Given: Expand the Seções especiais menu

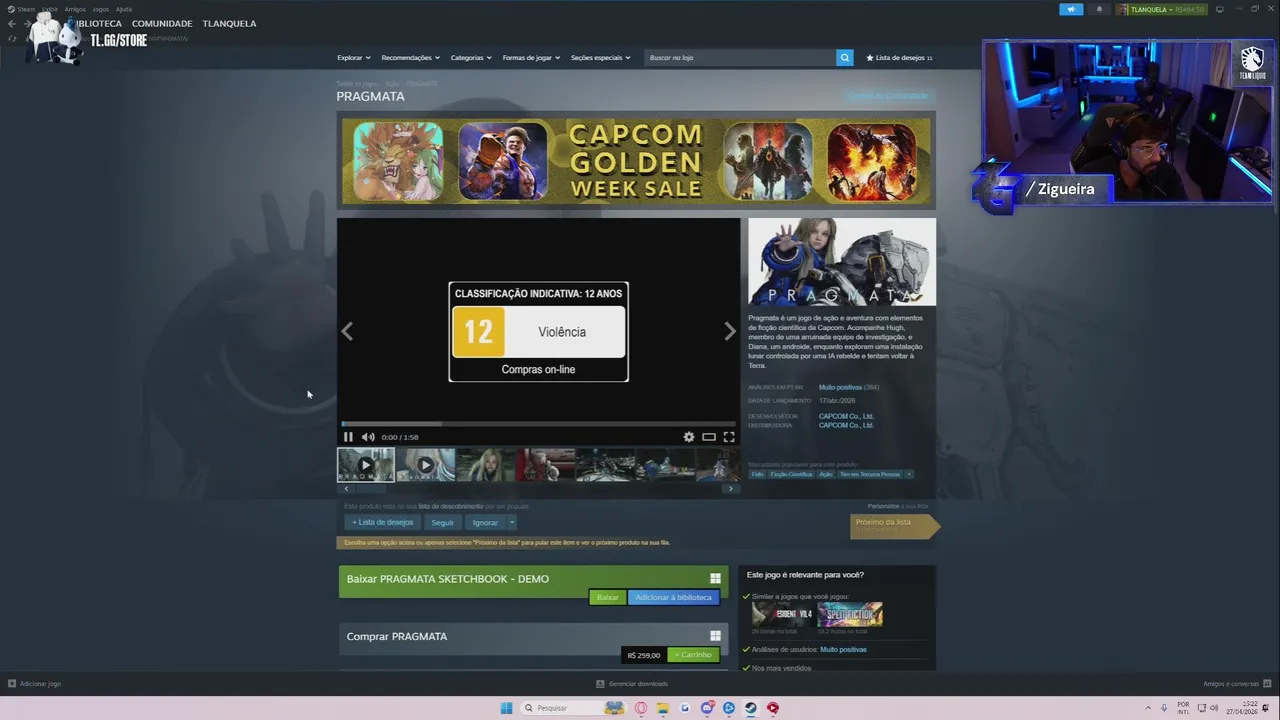Looking at the screenshot, I should click(x=600, y=58).
